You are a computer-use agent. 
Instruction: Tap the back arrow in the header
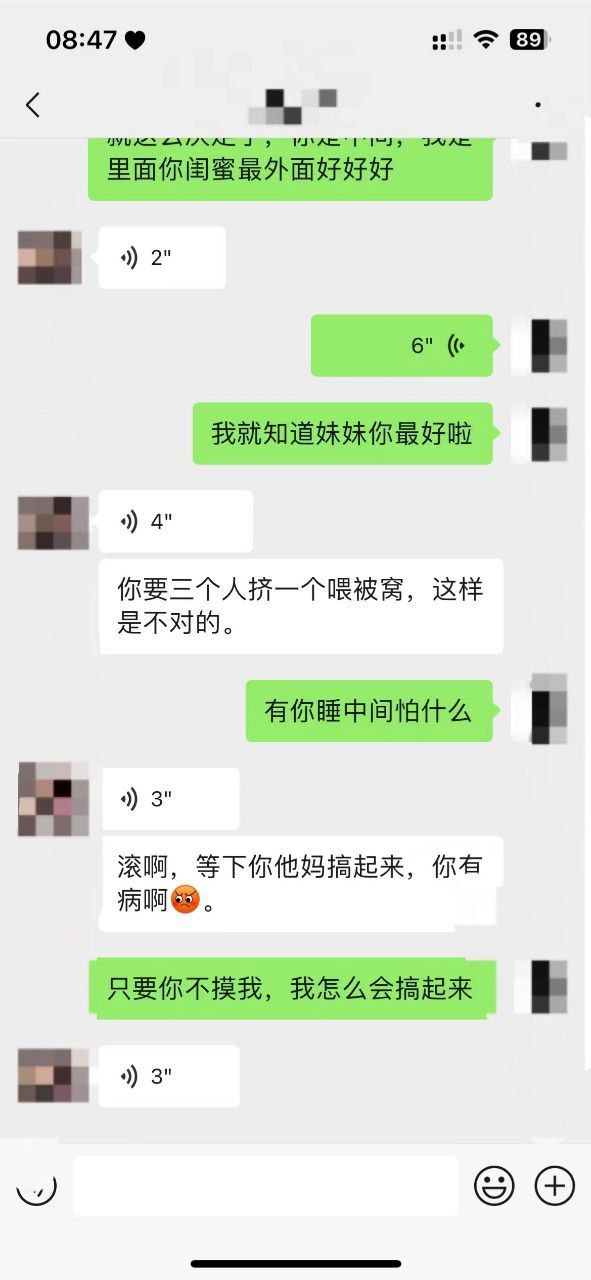pos(33,105)
